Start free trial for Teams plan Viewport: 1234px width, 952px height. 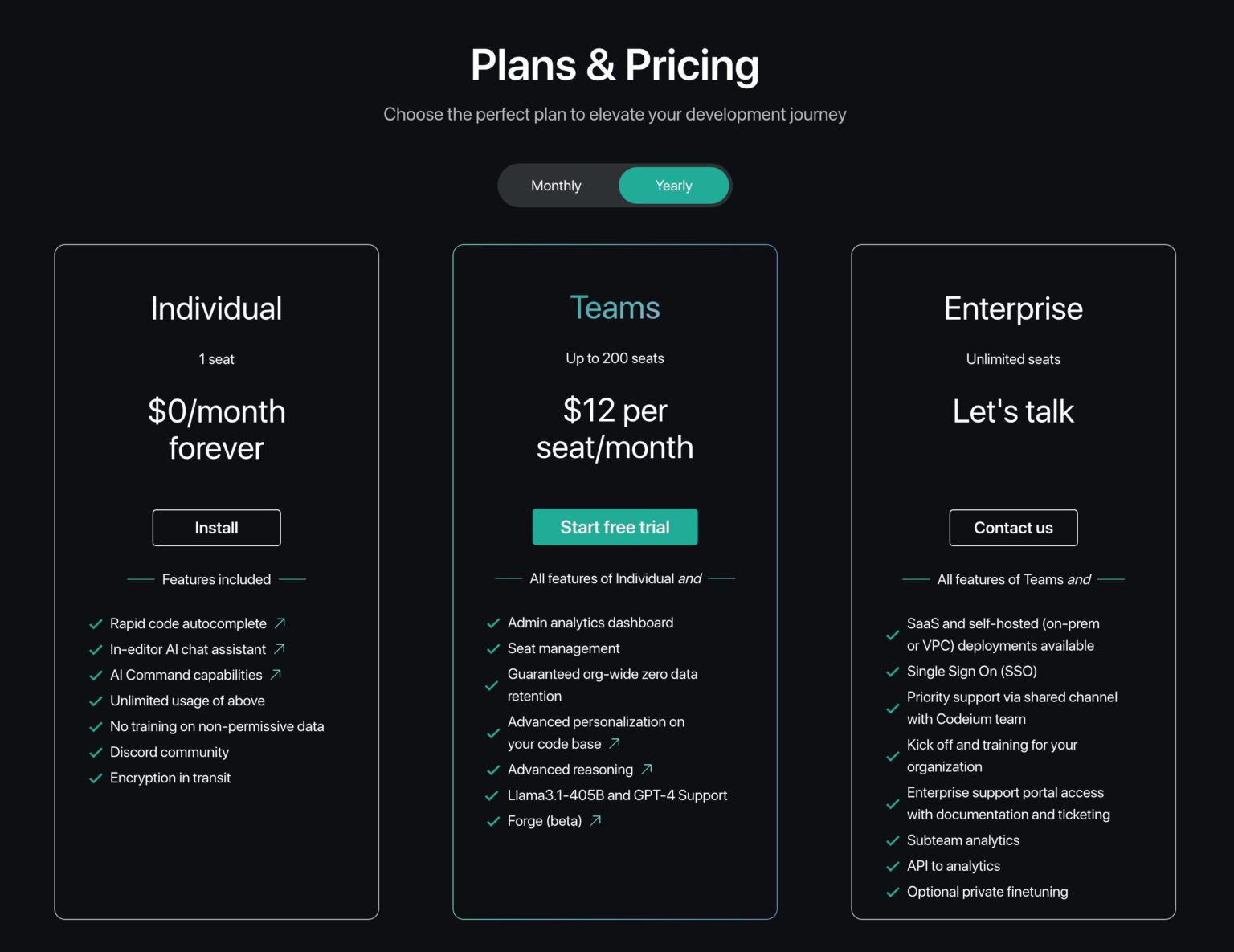point(615,527)
